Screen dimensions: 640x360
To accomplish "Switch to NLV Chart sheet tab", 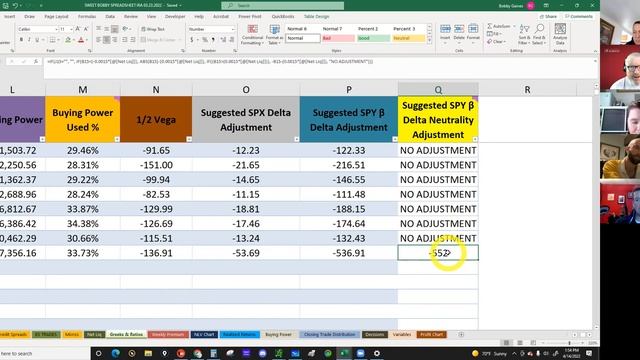I will 204,334.
